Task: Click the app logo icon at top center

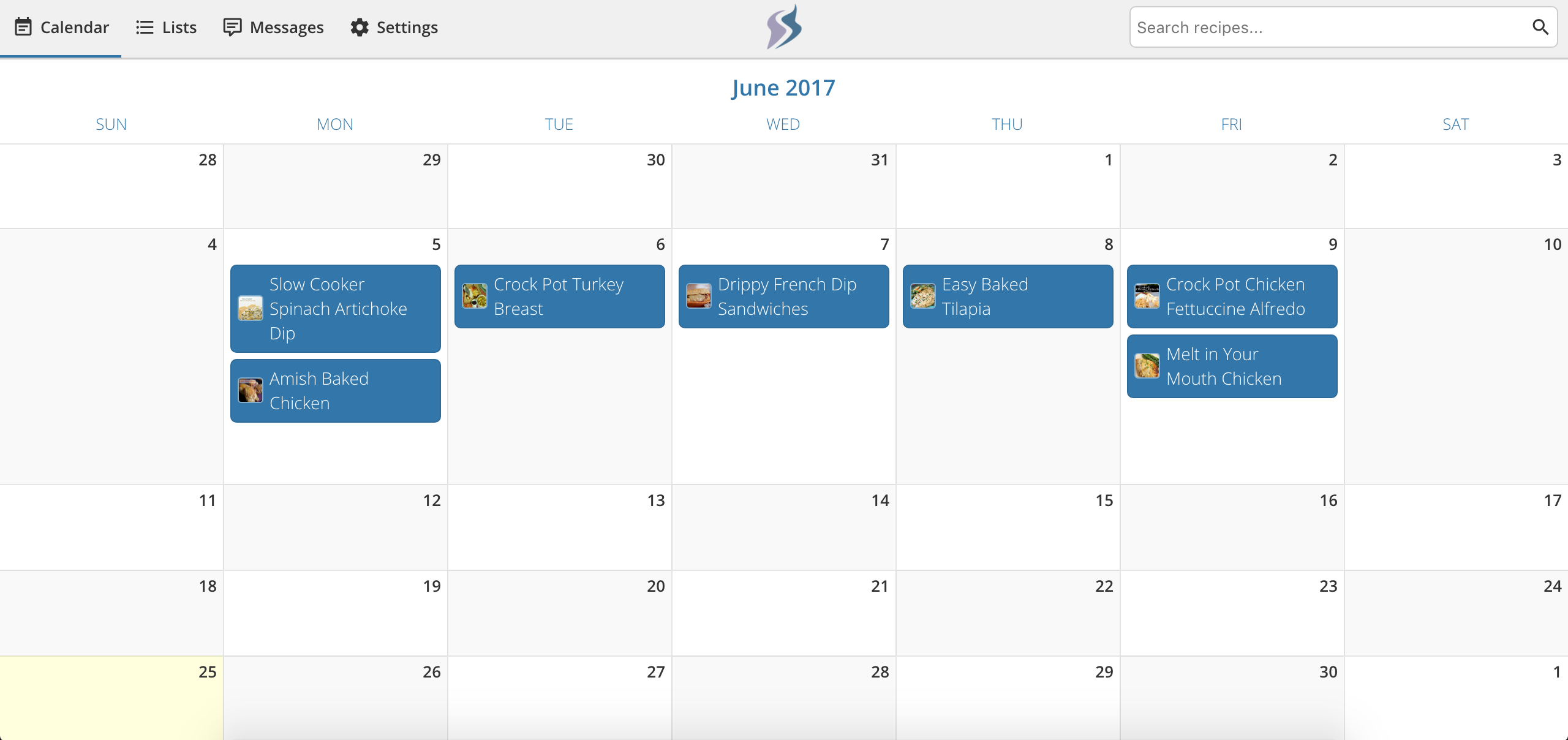Action: tap(784, 27)
